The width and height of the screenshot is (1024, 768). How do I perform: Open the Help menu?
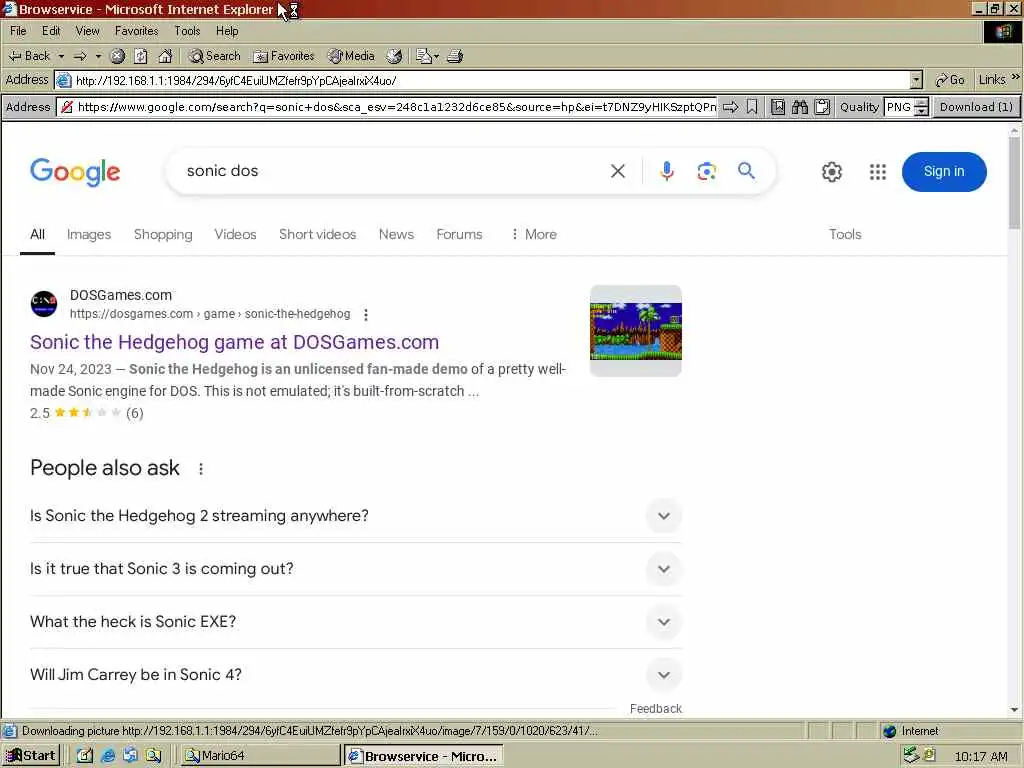point(227,31)
